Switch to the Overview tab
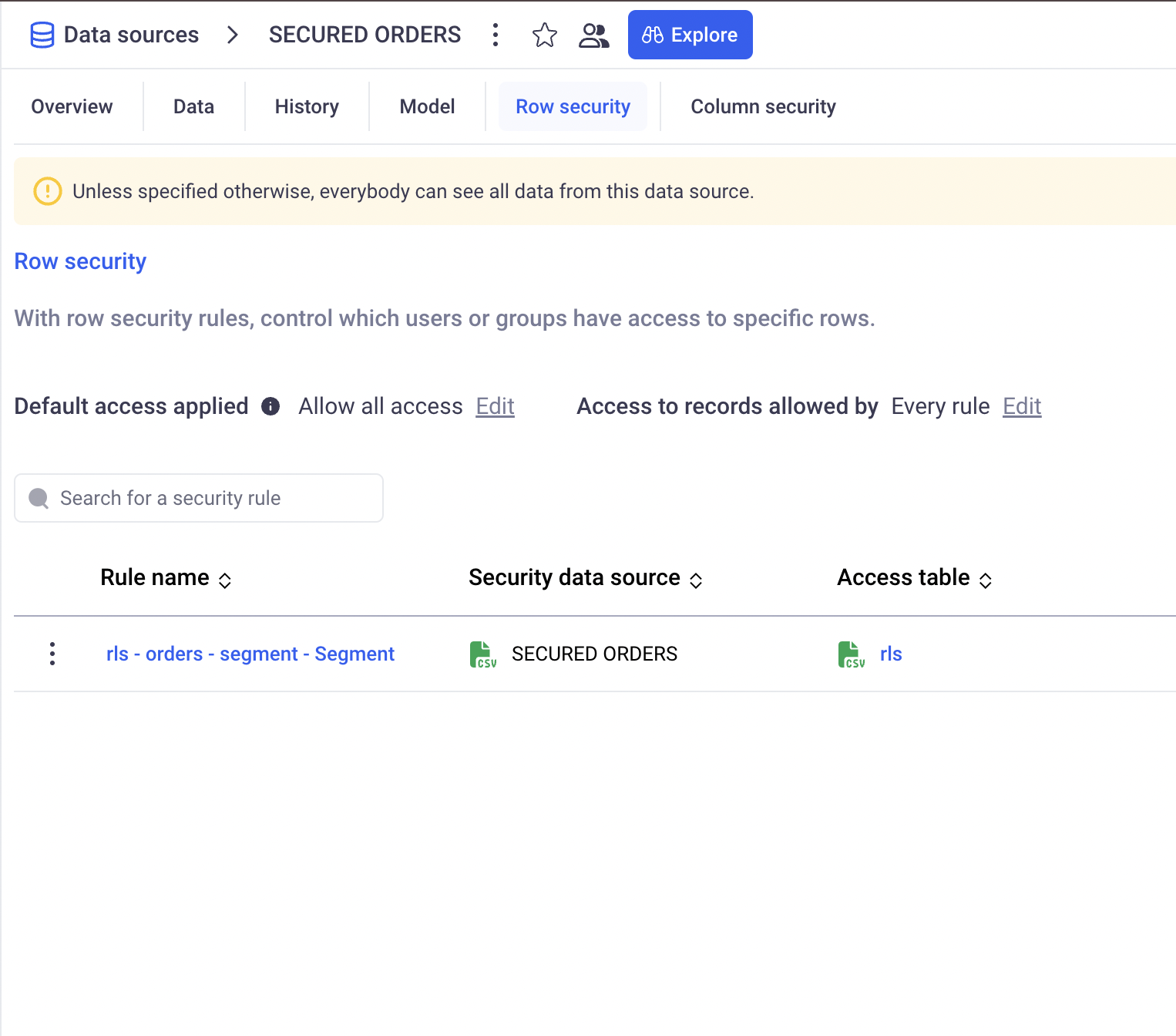The image size is (1176, 1036). 72,106
